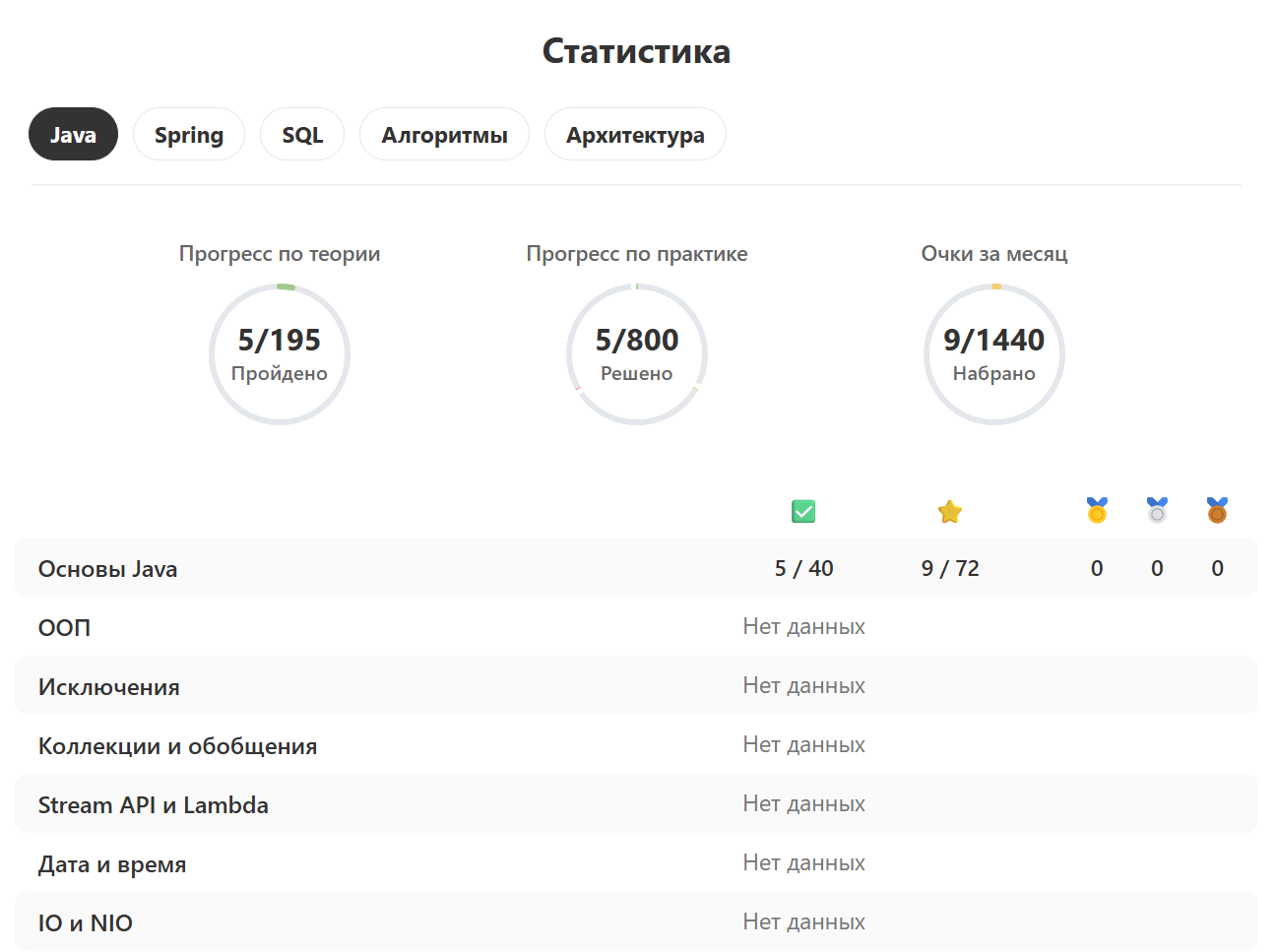Click the monthly points ring 9/1440

(994, 354)
